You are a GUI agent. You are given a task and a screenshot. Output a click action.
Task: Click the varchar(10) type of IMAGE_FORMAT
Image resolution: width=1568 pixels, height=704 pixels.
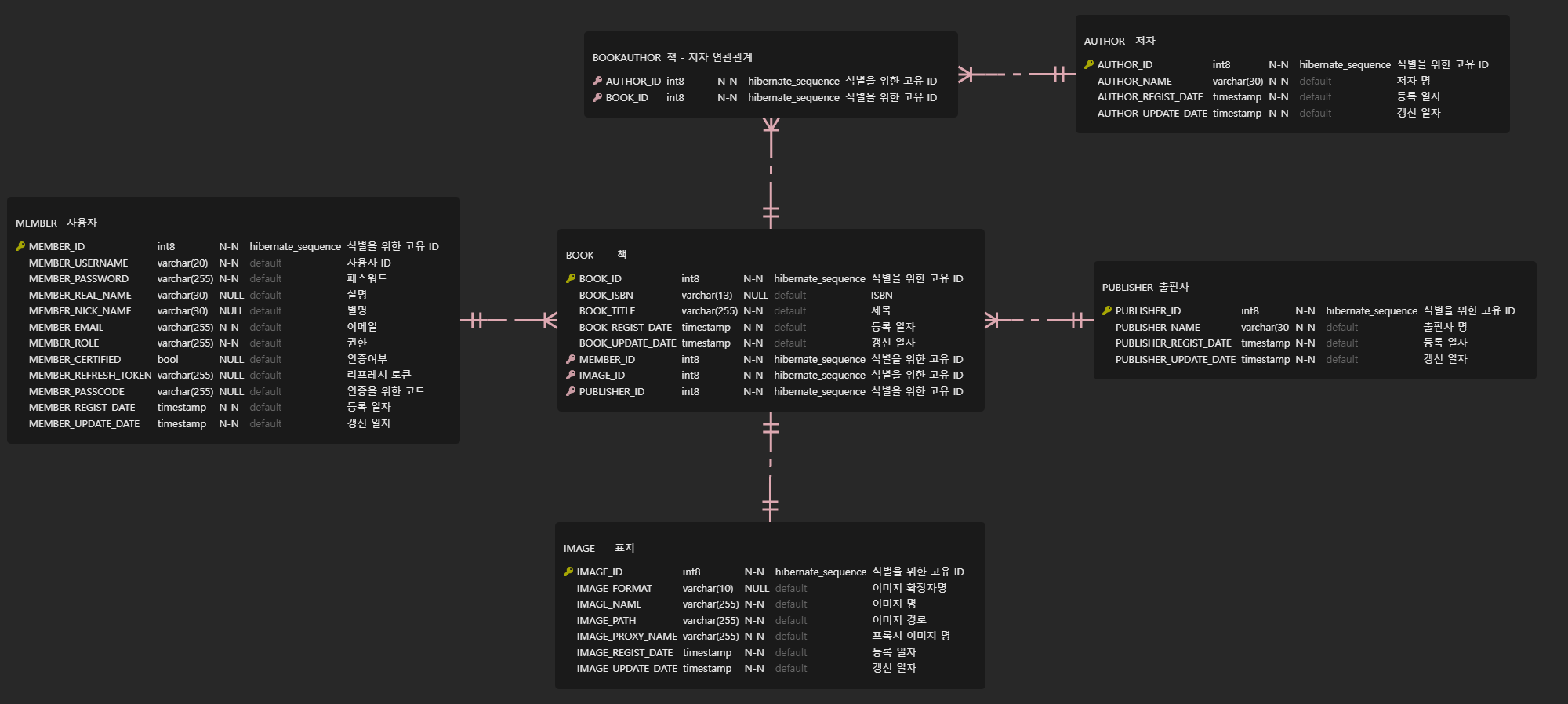708,588
